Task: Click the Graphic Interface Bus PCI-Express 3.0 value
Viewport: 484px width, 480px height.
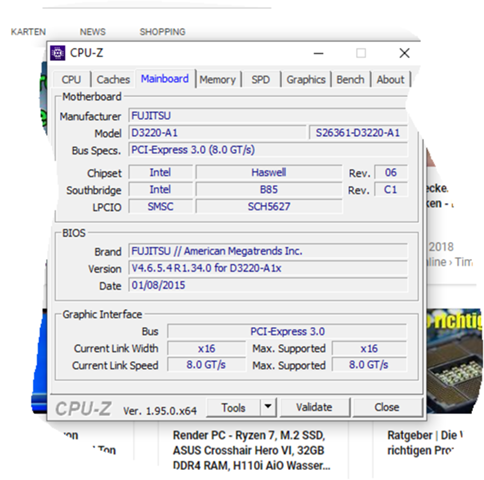Action: click(x=287, y=331)
